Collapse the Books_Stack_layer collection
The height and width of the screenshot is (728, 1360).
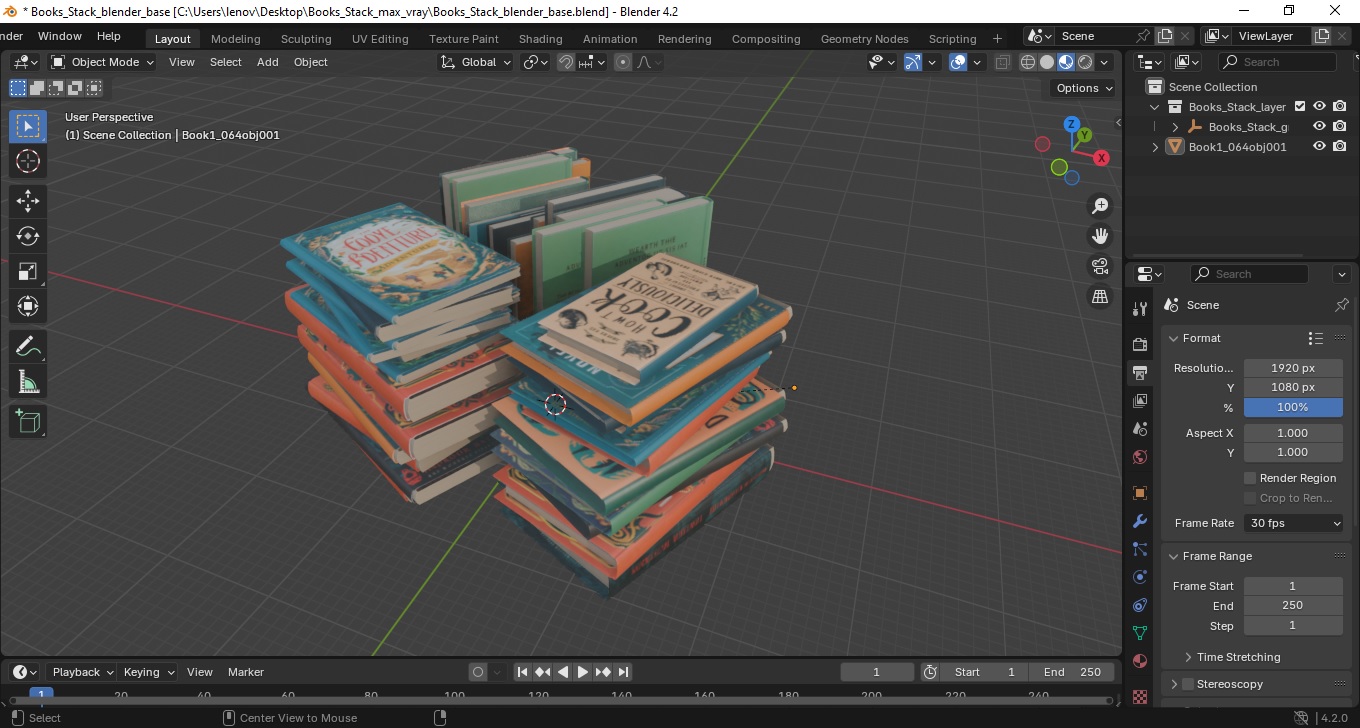(x=1156, y=107)
